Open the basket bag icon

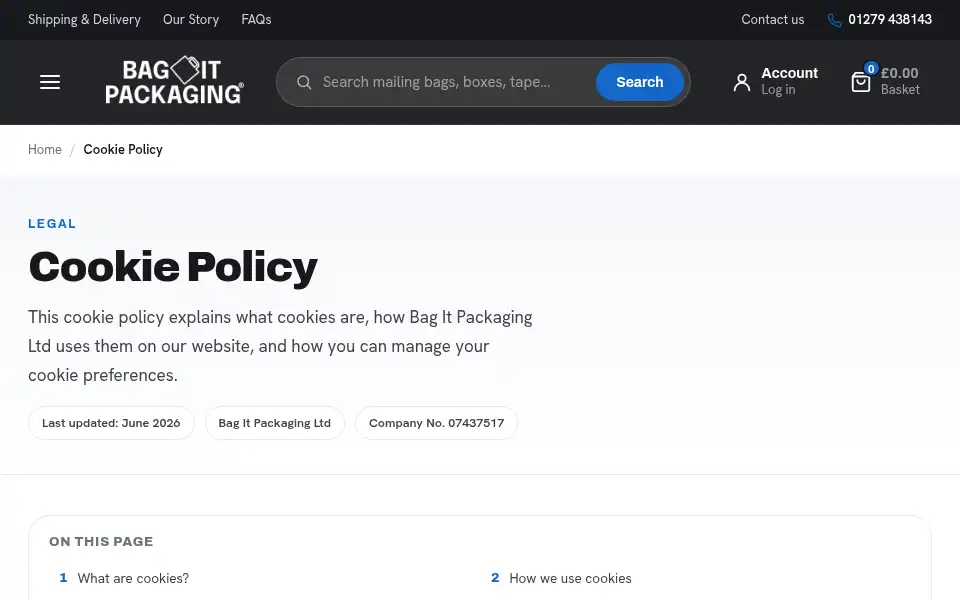pyautogui.click(x=860, y=82)
